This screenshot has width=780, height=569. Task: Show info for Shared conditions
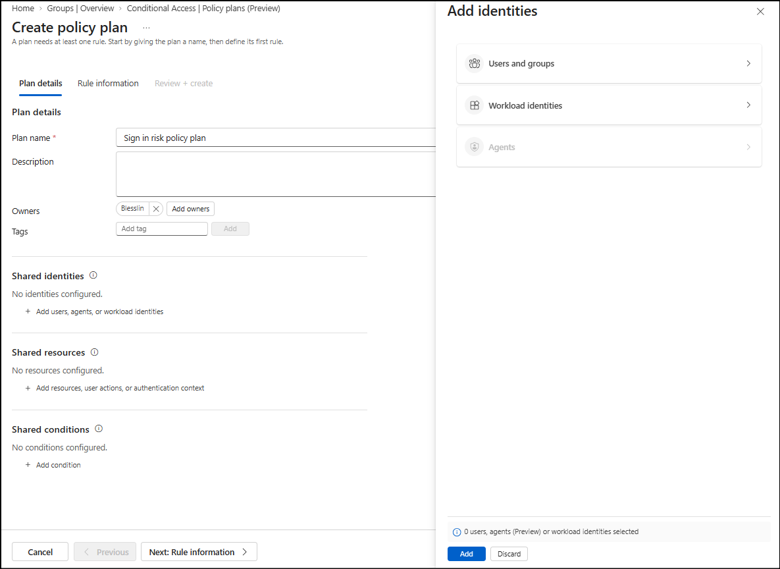(98, 429)
